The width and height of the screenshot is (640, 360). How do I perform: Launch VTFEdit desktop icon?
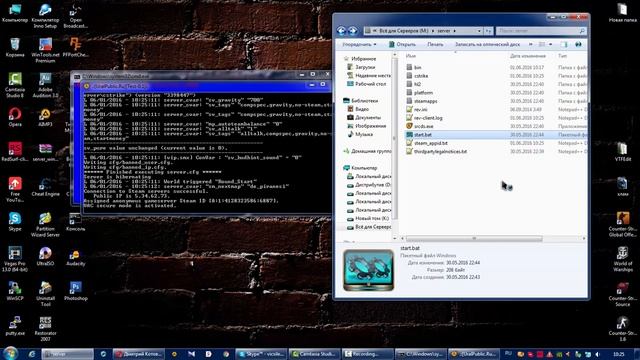click(x=622, y=152)
